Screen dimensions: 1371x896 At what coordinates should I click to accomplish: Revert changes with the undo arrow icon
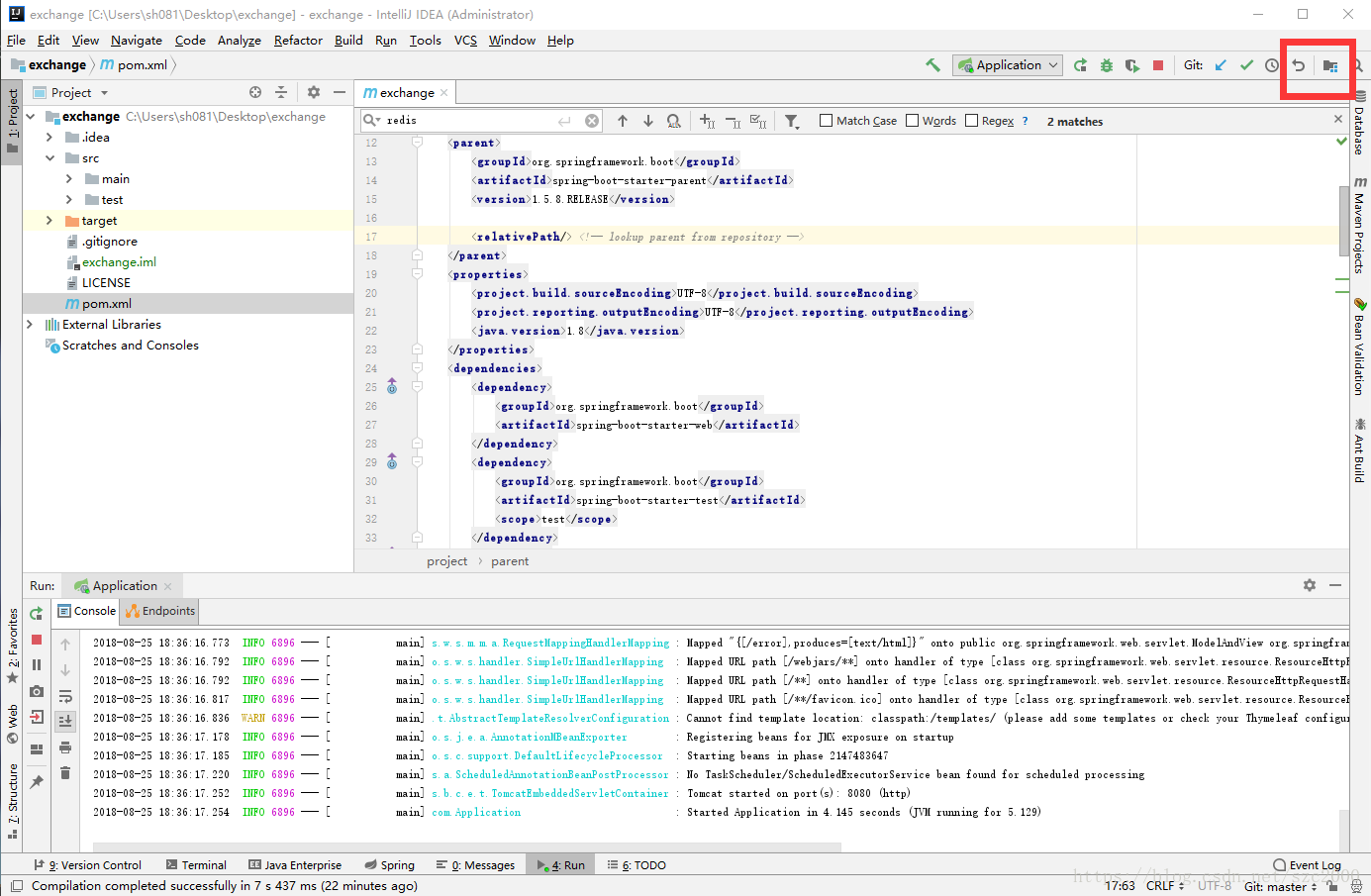(x=1298, y=65)
